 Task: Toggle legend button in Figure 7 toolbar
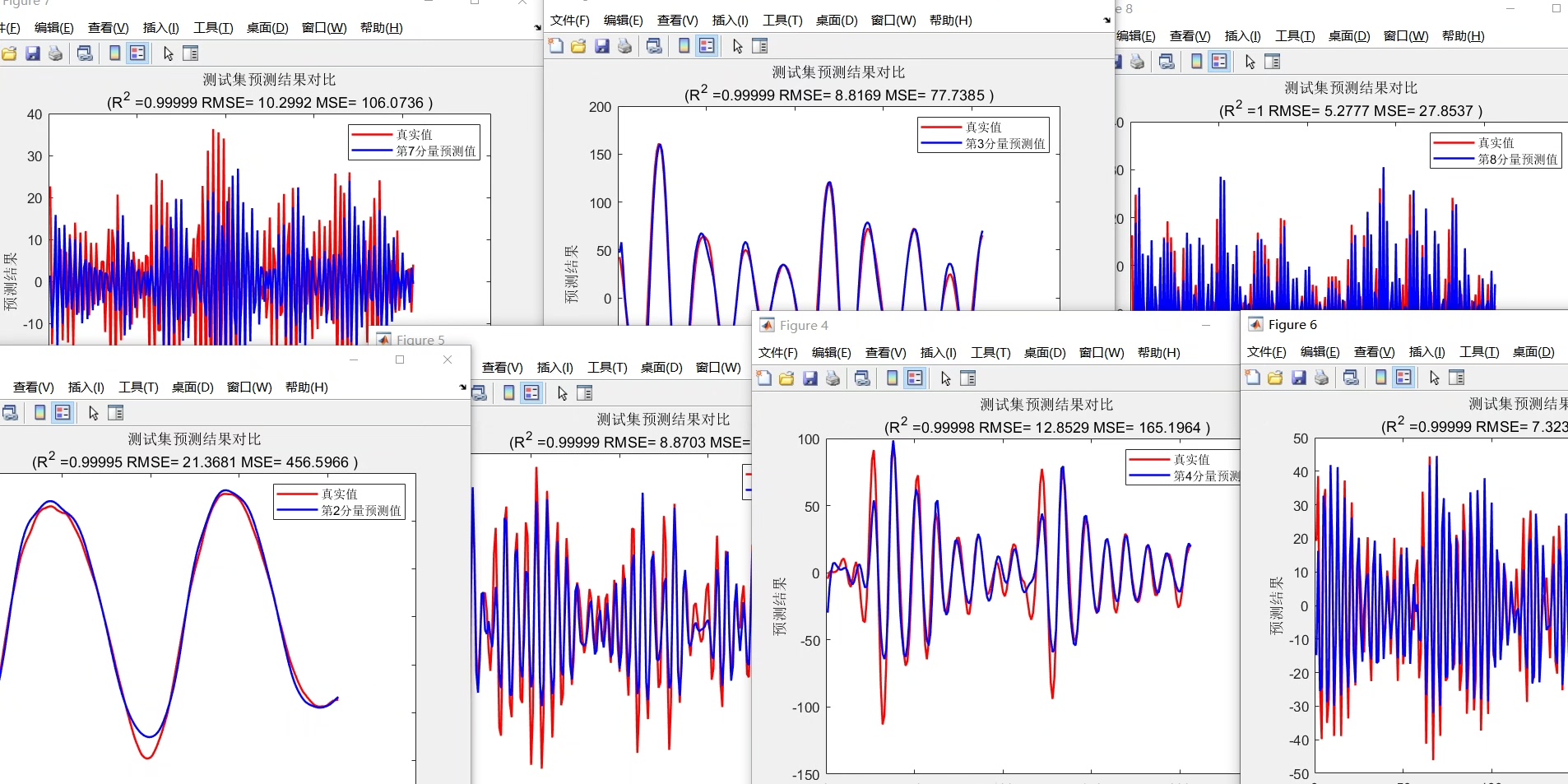[x=137, y=53]
